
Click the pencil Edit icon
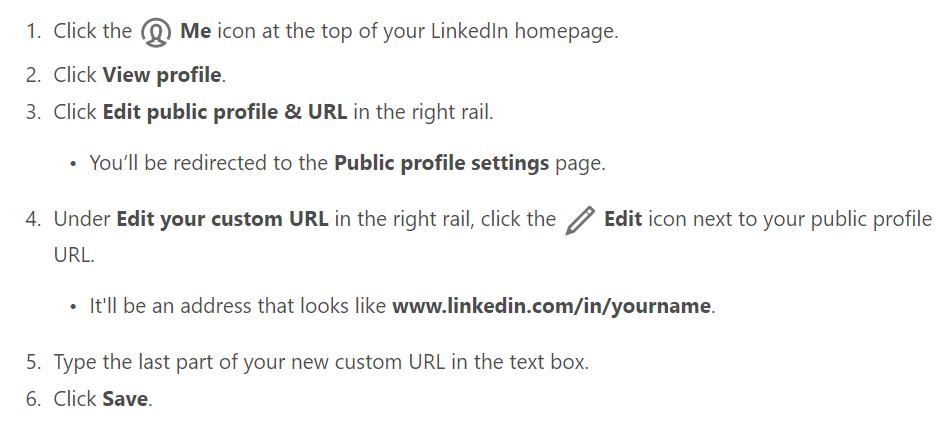point(580,220)
